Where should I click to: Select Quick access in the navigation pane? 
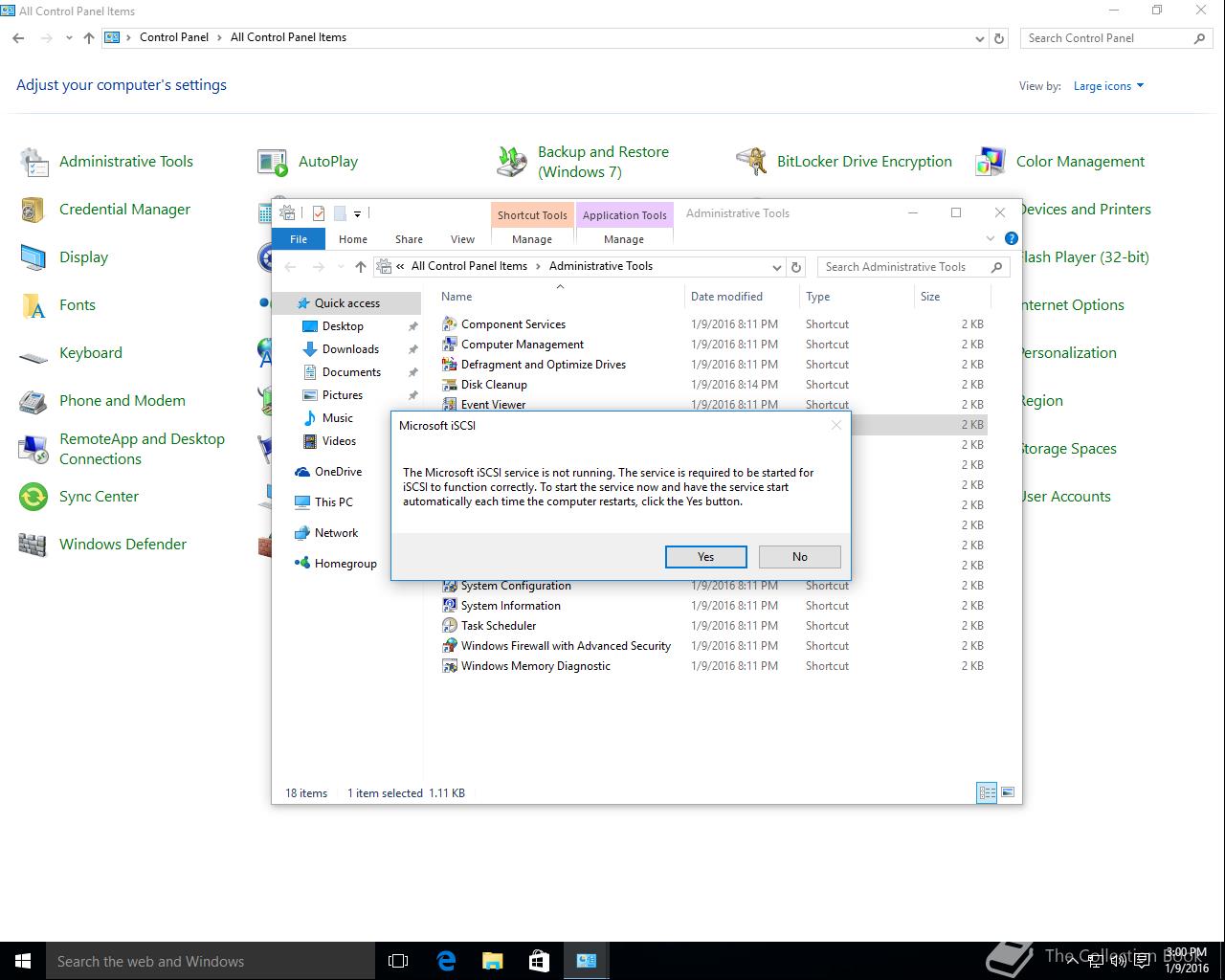pos(347,303)
